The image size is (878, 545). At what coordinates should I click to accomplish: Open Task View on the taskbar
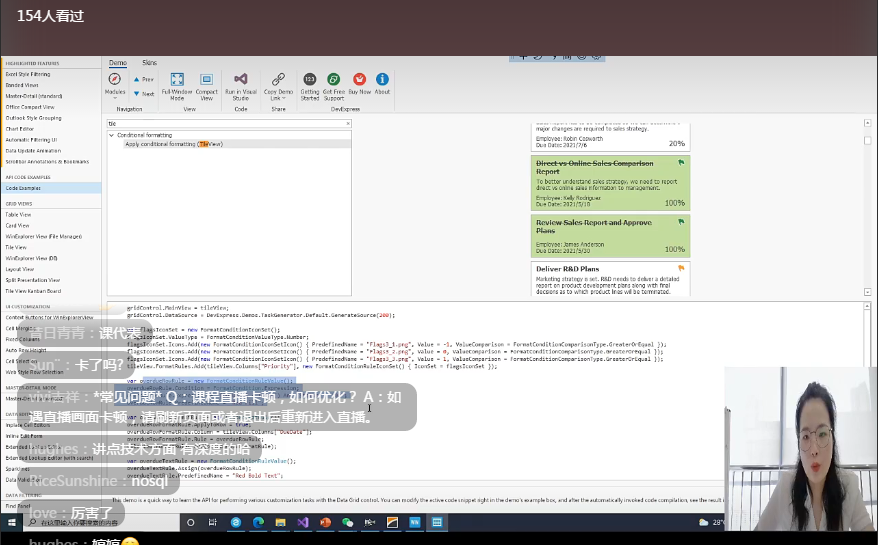point(212,522)
